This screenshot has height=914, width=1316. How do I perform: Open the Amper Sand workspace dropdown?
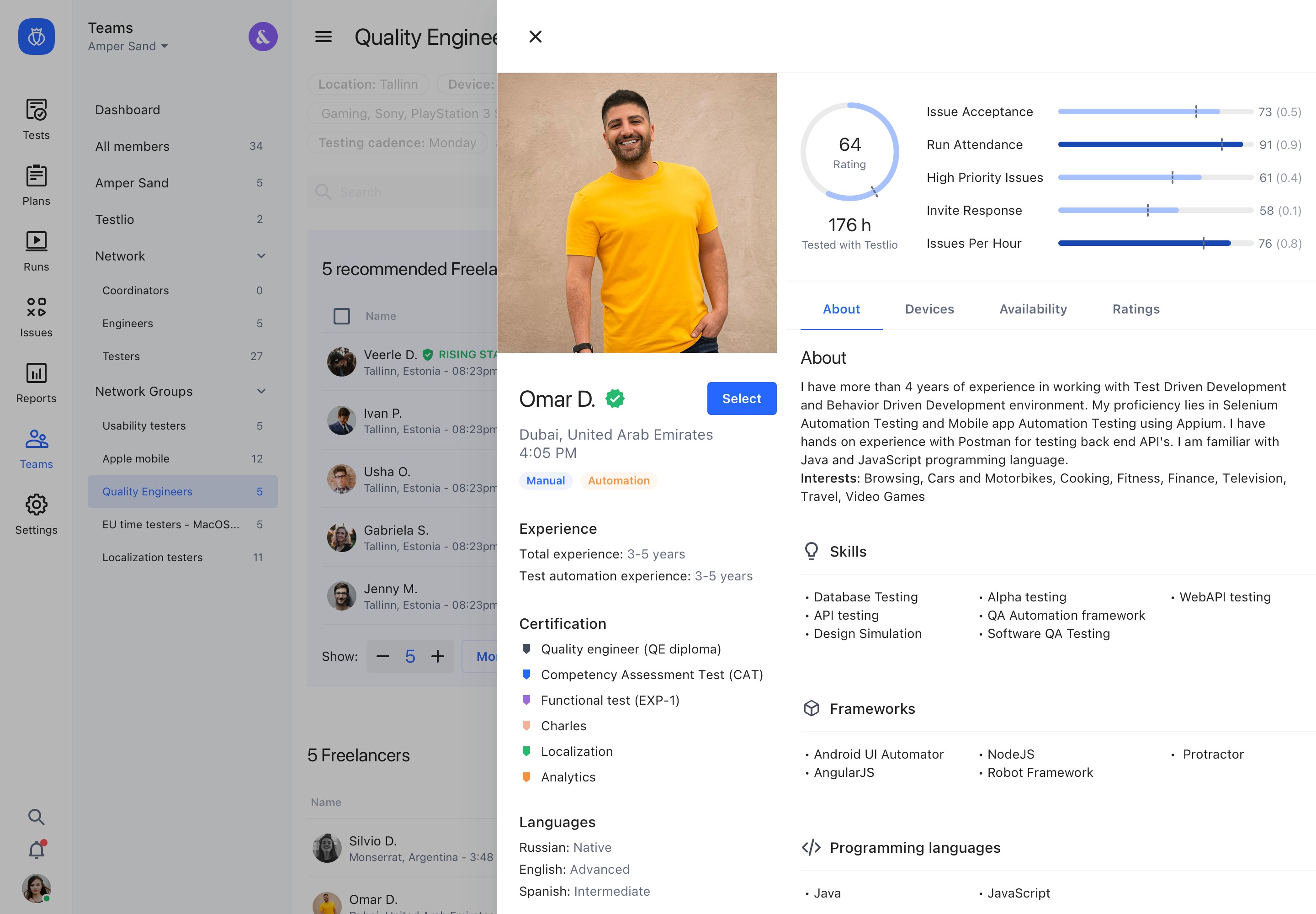pos(127,47)
